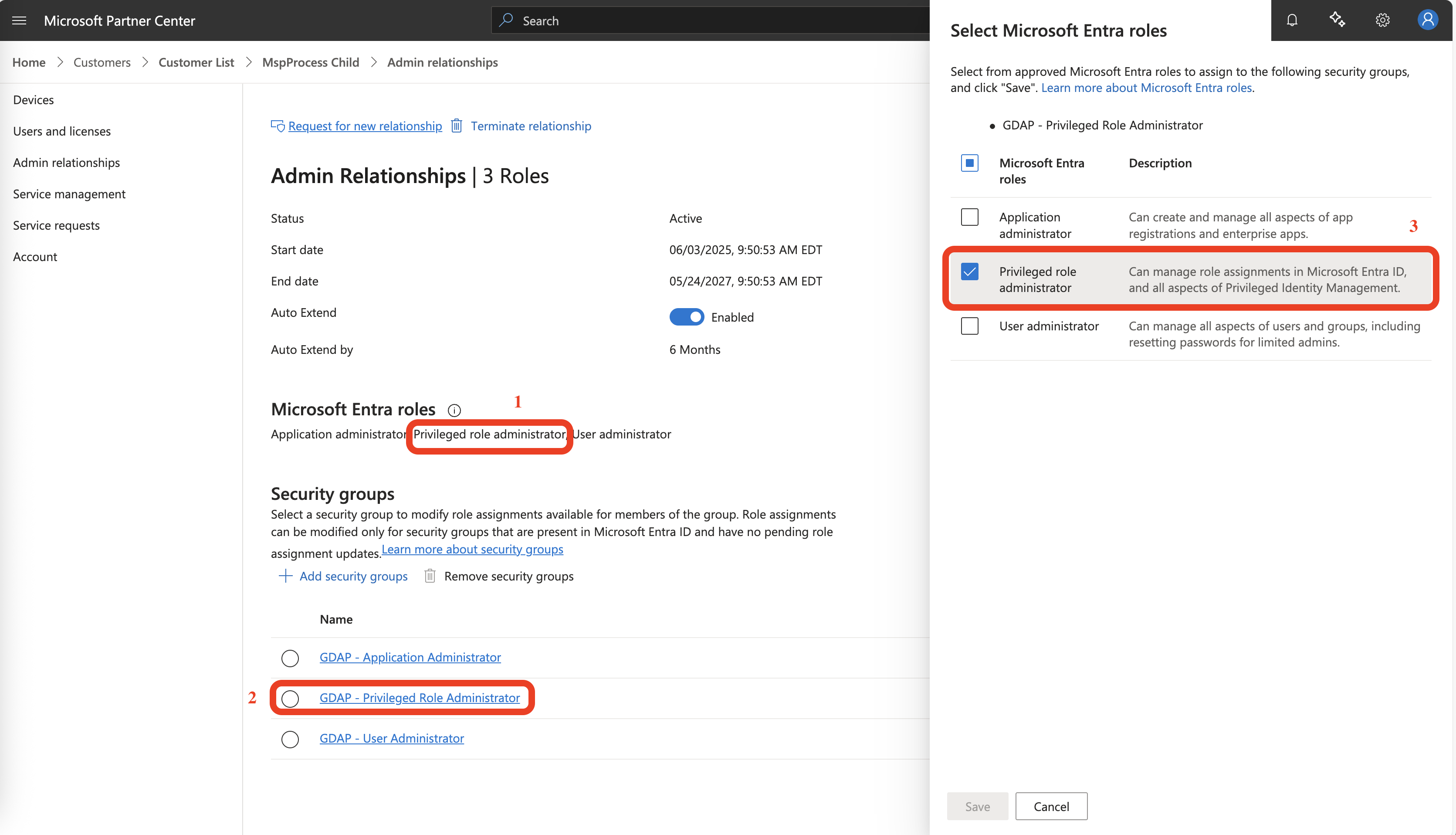Click the info icon beside Microsoft Entra roles
Screen dimensions: 1456x835
click(x=454, y=410)
